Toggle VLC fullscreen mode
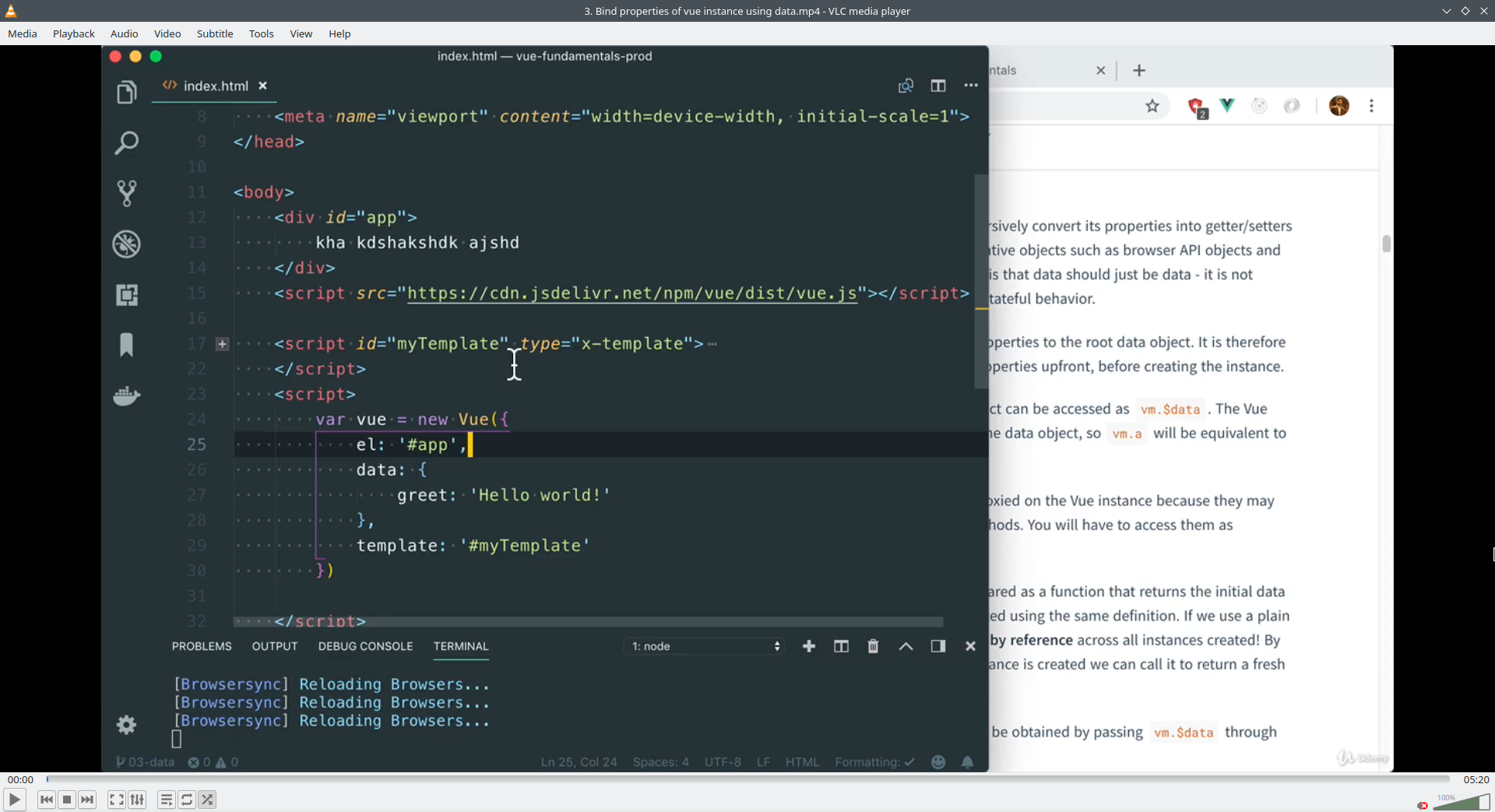This screenshot has width=1495, height=812. pos(116,800)
